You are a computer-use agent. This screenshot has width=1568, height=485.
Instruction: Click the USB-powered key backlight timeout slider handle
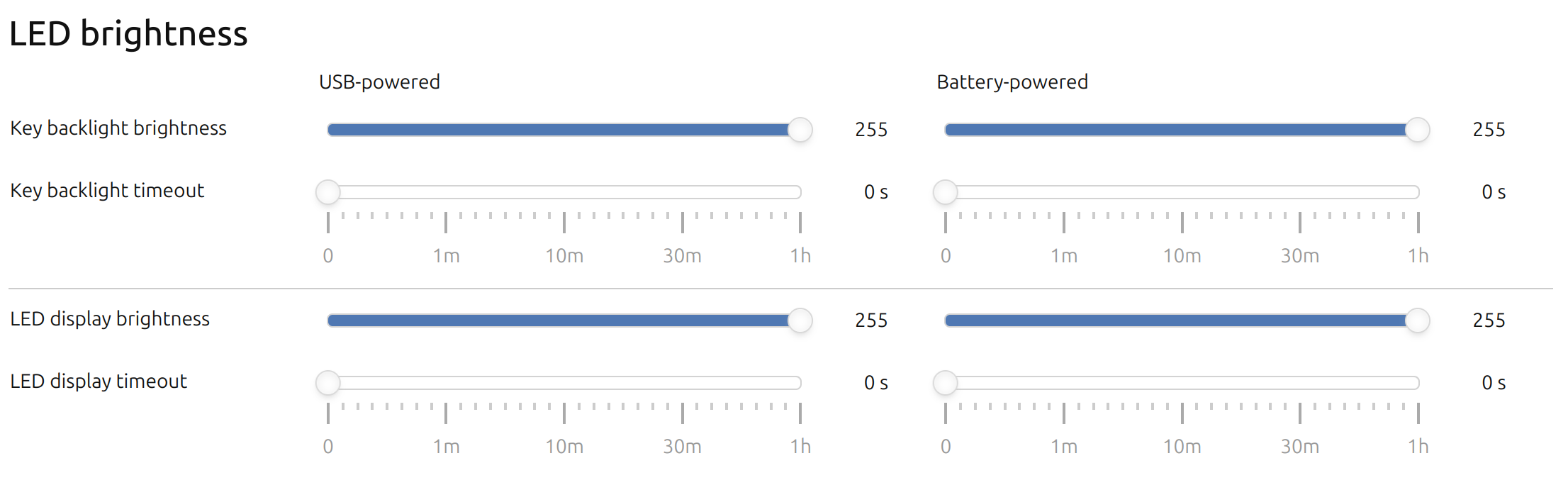point(327,192)
